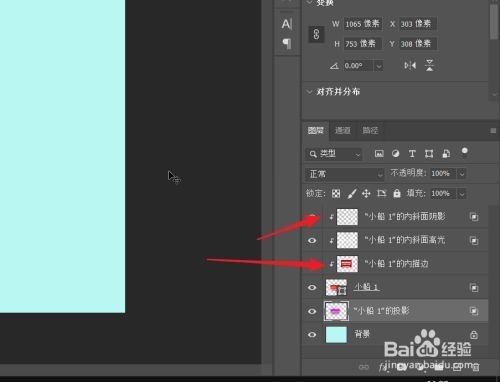500x382 pixels.
Task: Toggle visibility of the 内斜面高光 layer
Action: [312, 240]
